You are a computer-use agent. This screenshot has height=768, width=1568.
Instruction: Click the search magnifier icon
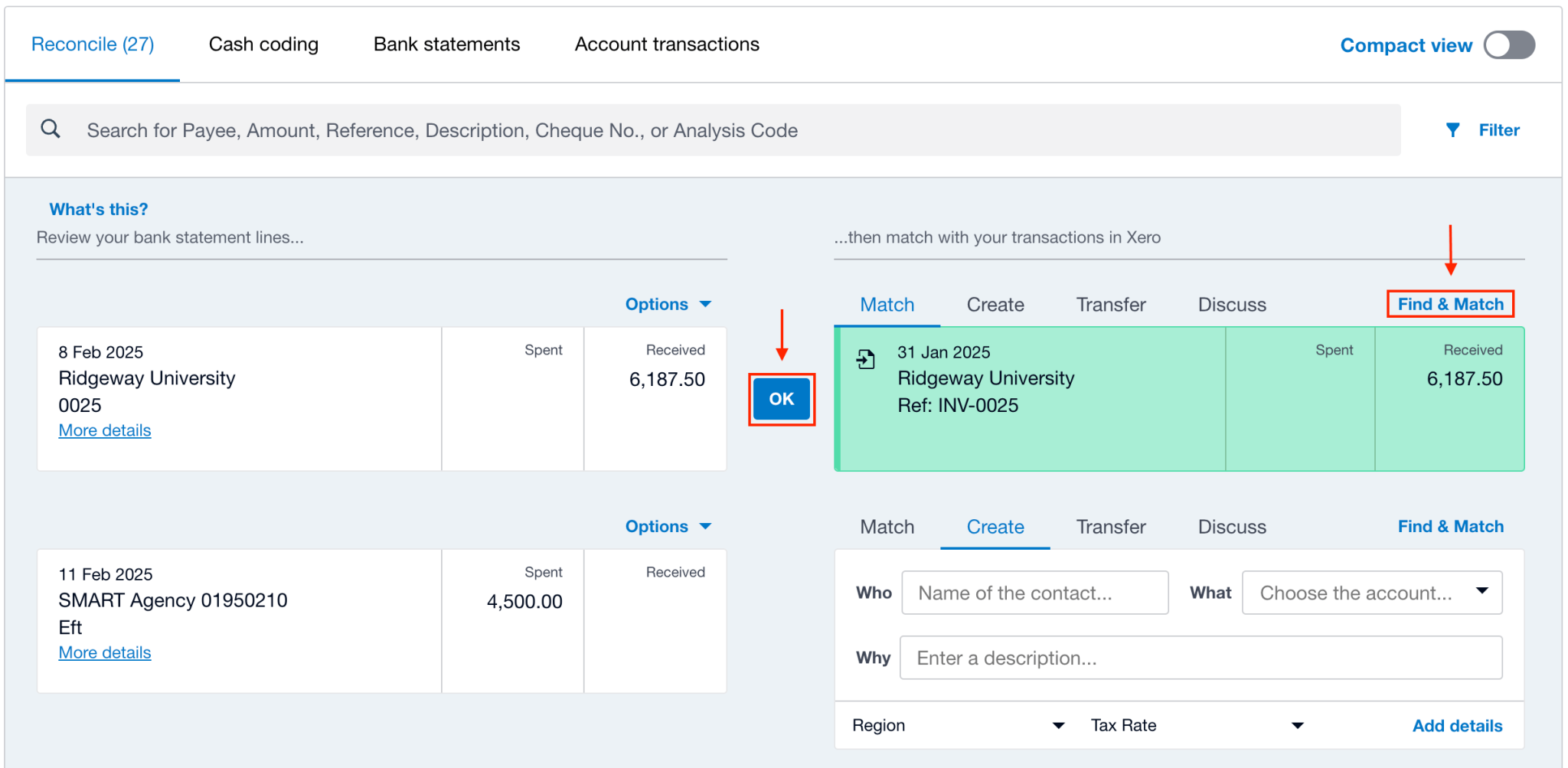[x=50, y=129]
